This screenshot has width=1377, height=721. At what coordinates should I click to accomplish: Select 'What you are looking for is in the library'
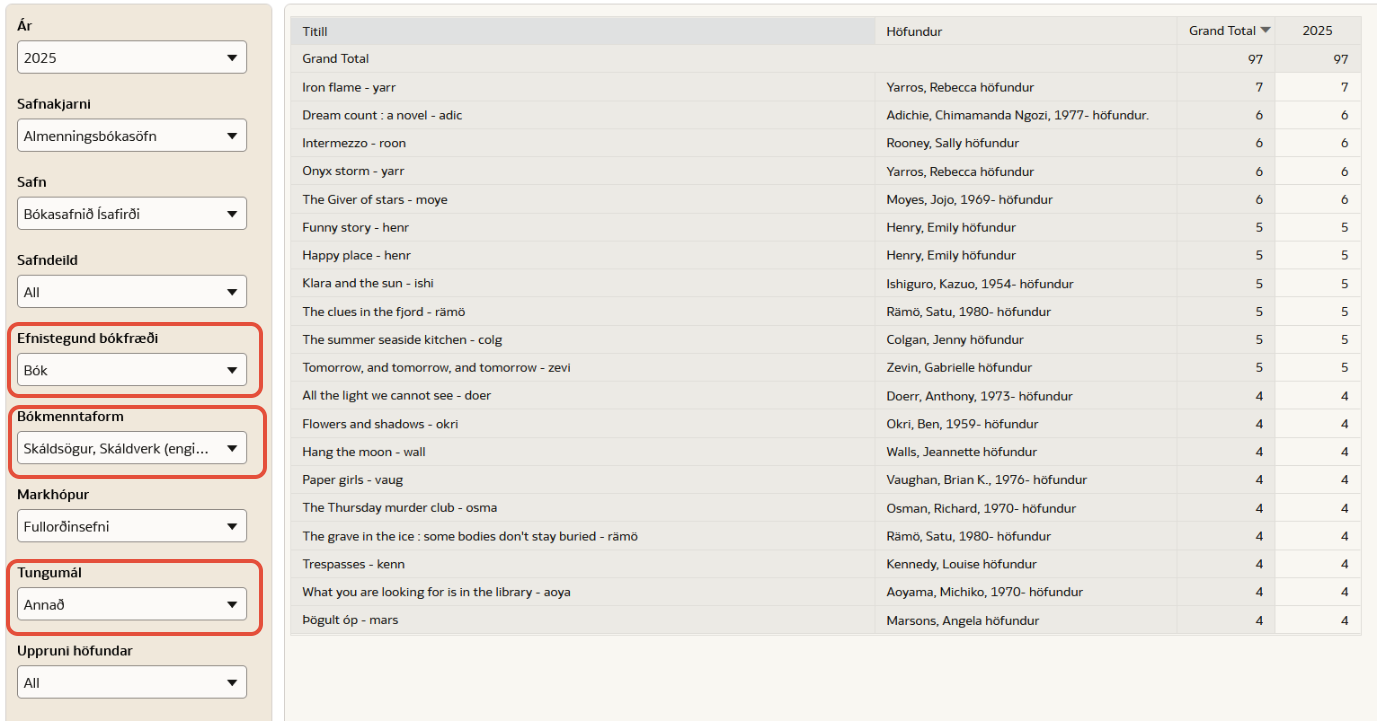click(436, 592)
